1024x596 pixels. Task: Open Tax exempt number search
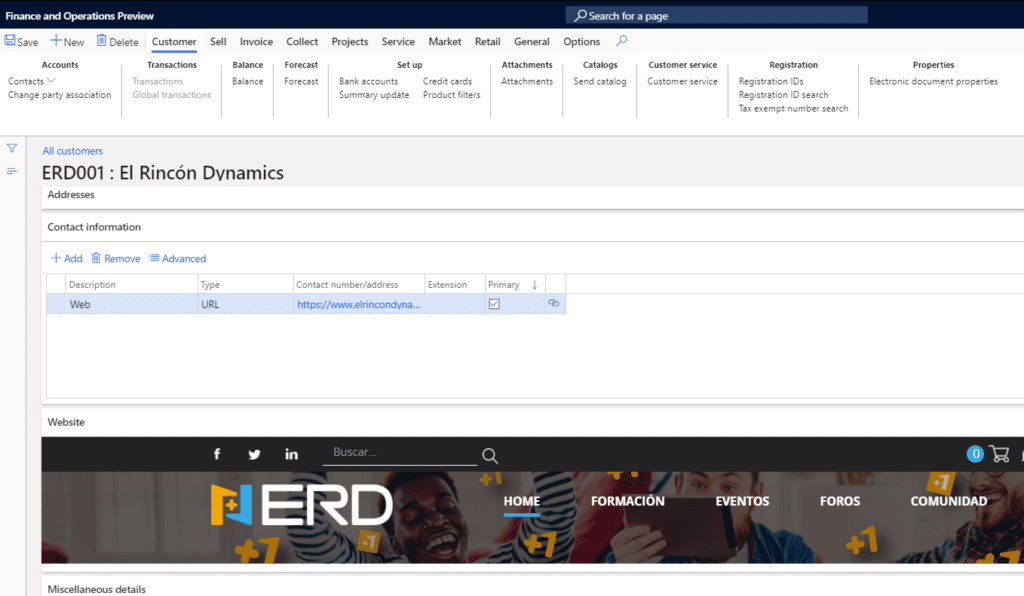click(x=793, y=108)
